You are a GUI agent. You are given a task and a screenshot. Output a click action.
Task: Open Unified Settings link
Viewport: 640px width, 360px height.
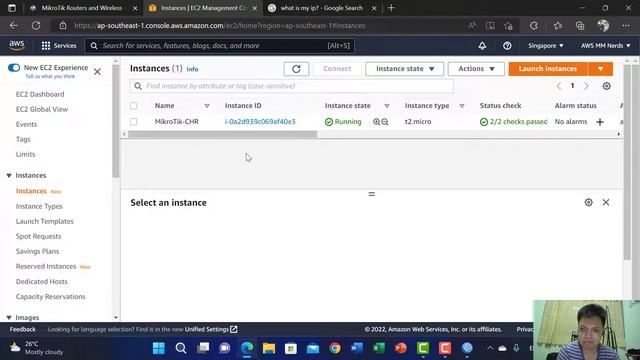pos(211,329)
